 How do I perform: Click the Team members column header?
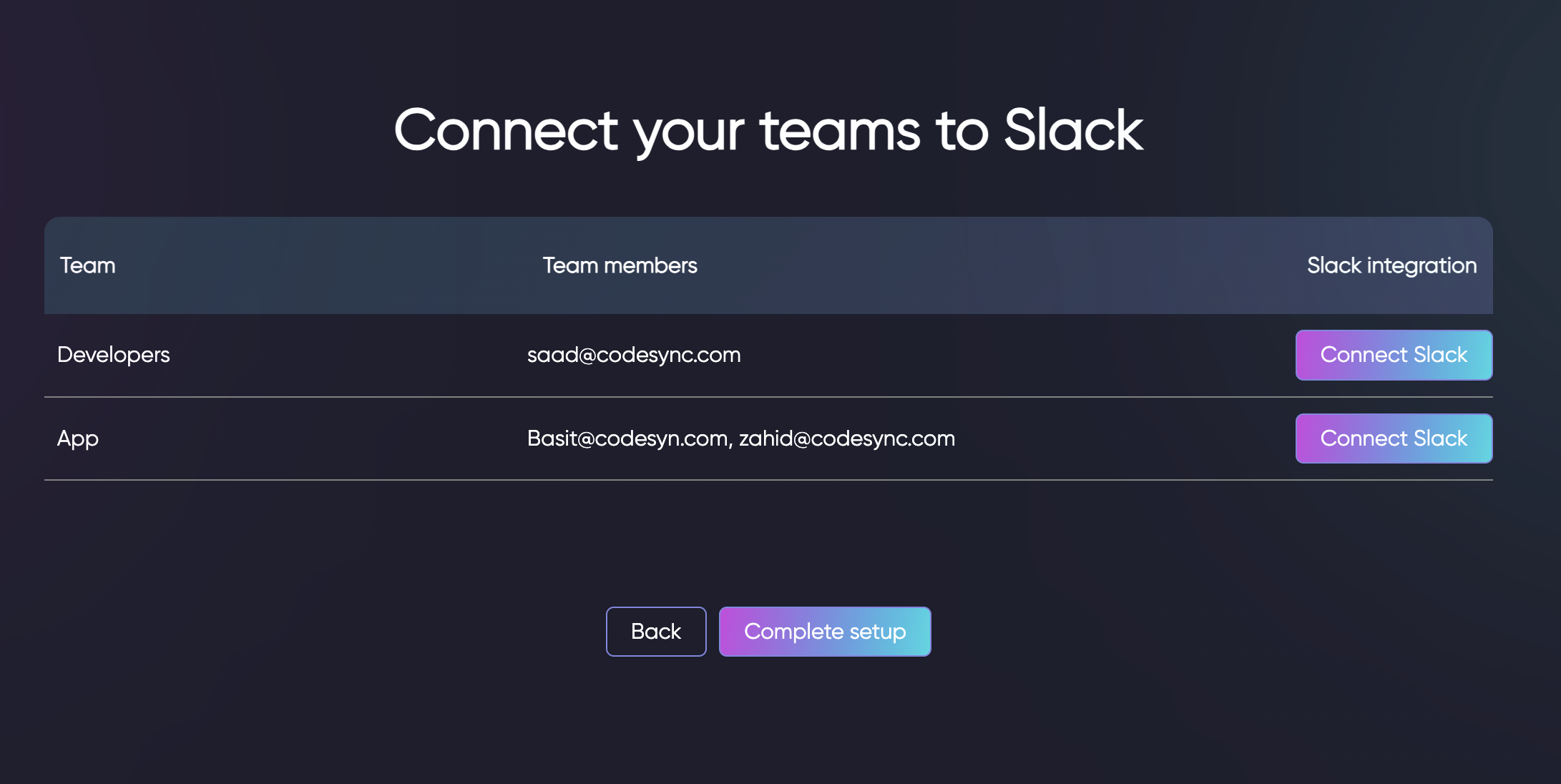coord(620,265)
